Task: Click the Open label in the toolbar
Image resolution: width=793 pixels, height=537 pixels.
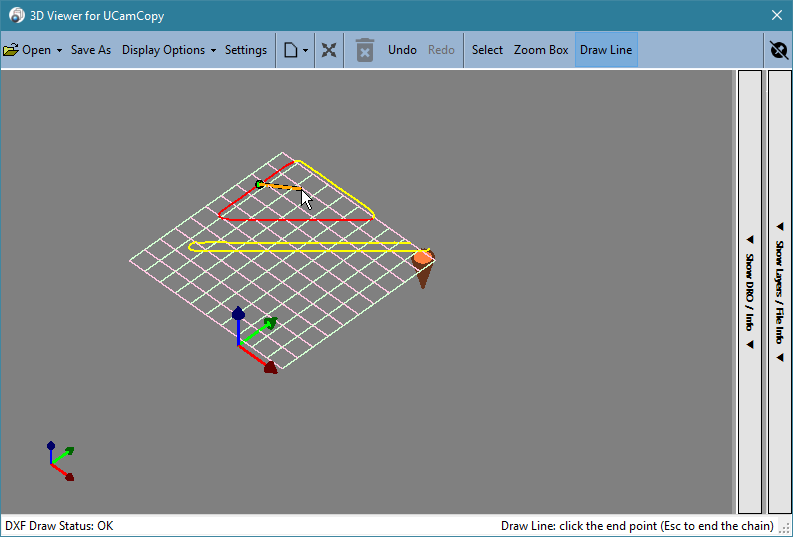Action: [x=36, y=50]
